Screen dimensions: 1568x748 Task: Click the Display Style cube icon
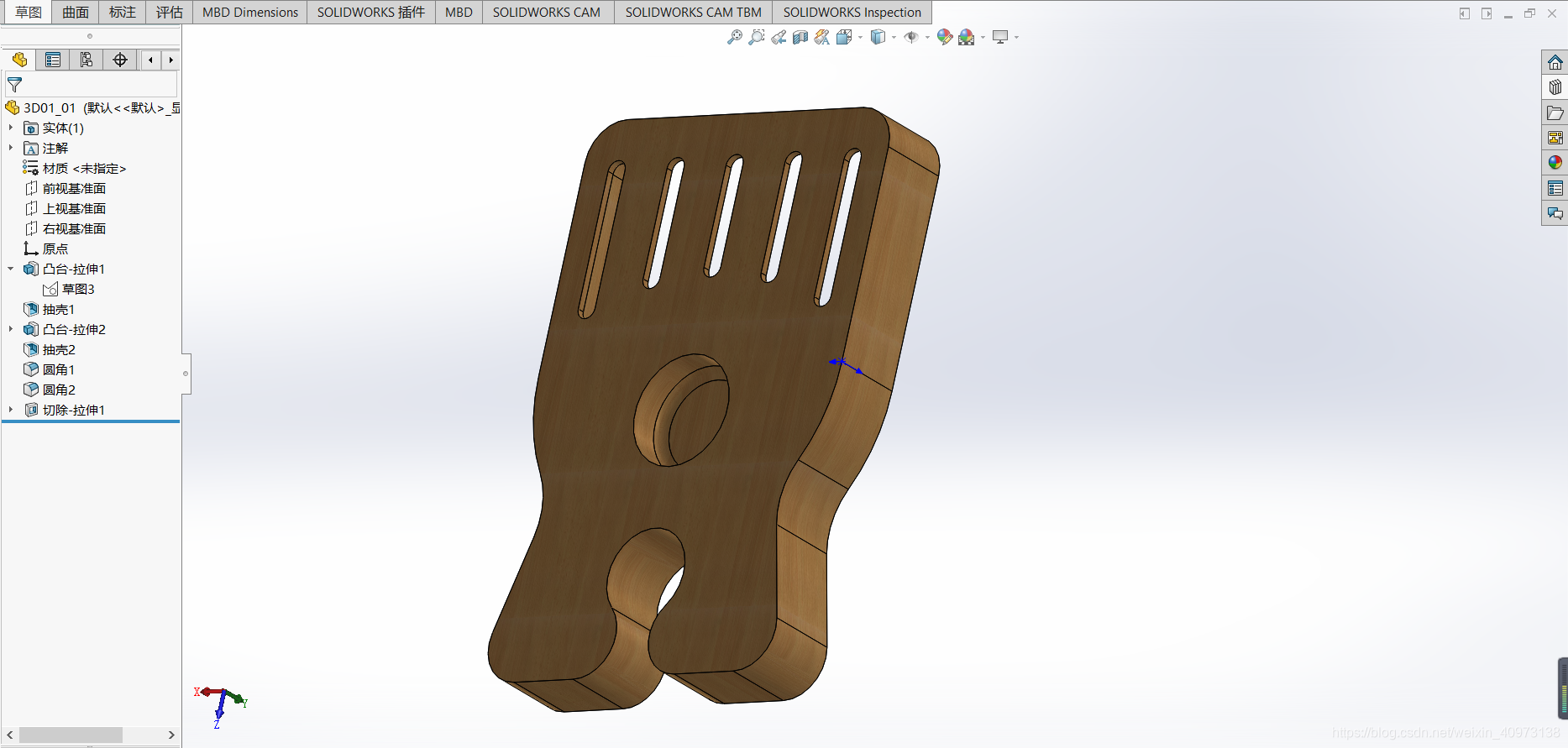click(x=878, y=37)
